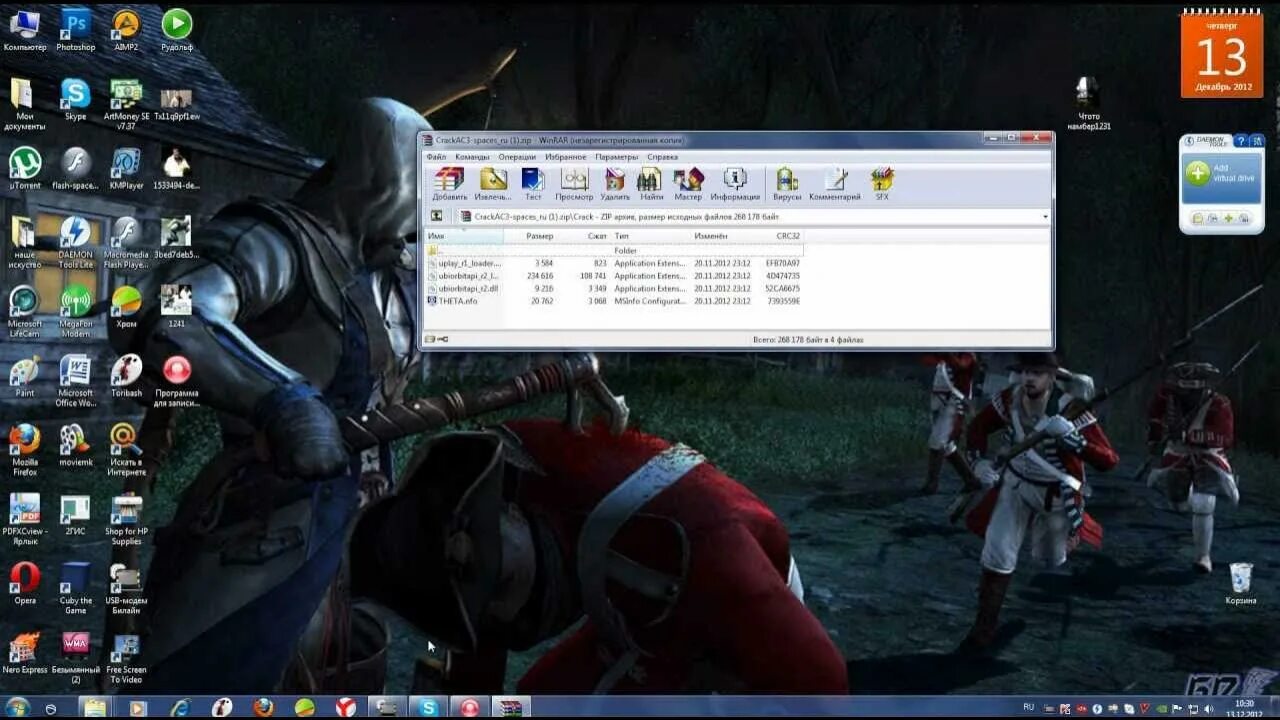Open the Справка menu

click(x=662, y=157)
